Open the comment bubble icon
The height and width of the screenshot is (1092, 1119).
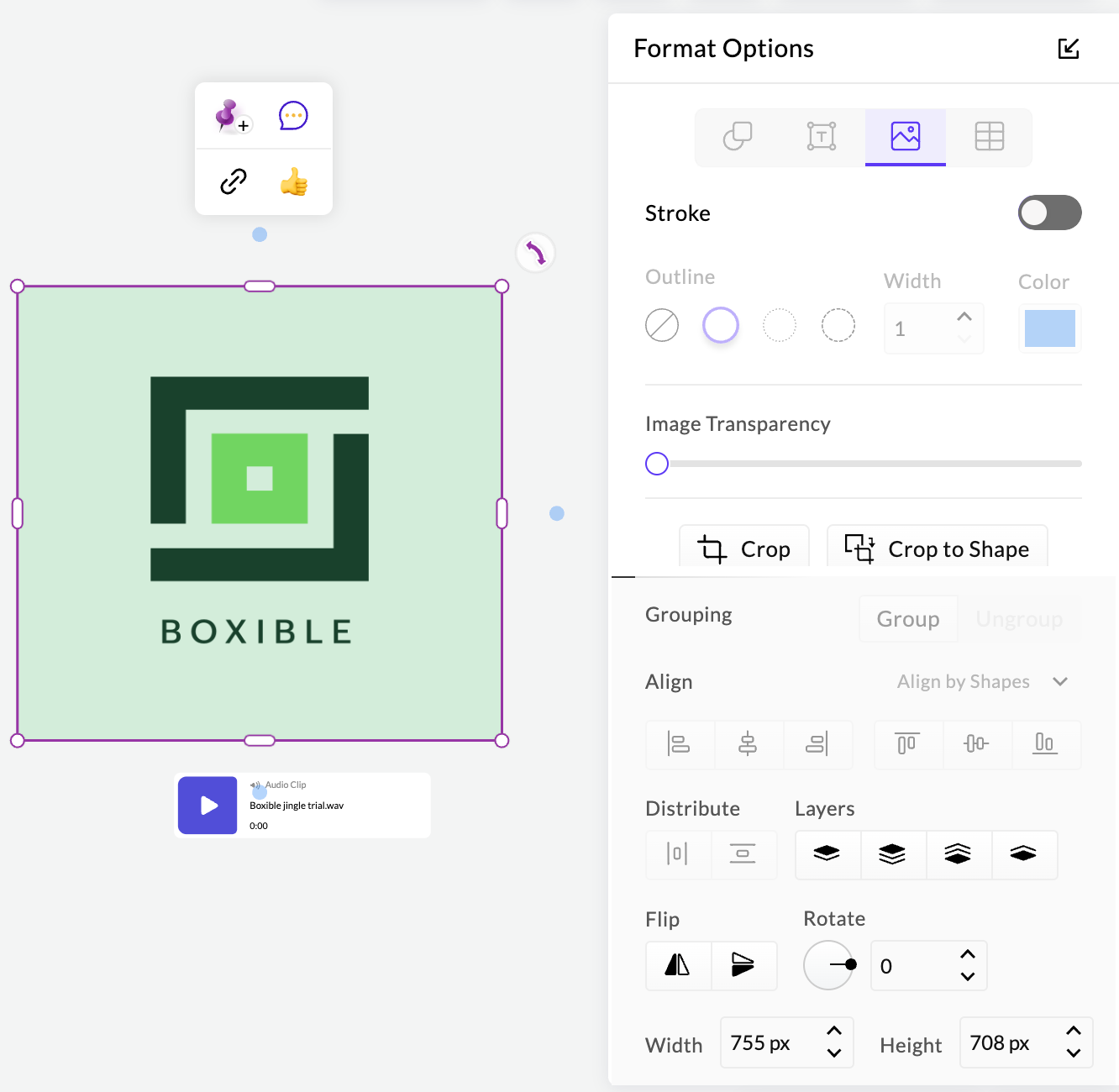point(293,116)
